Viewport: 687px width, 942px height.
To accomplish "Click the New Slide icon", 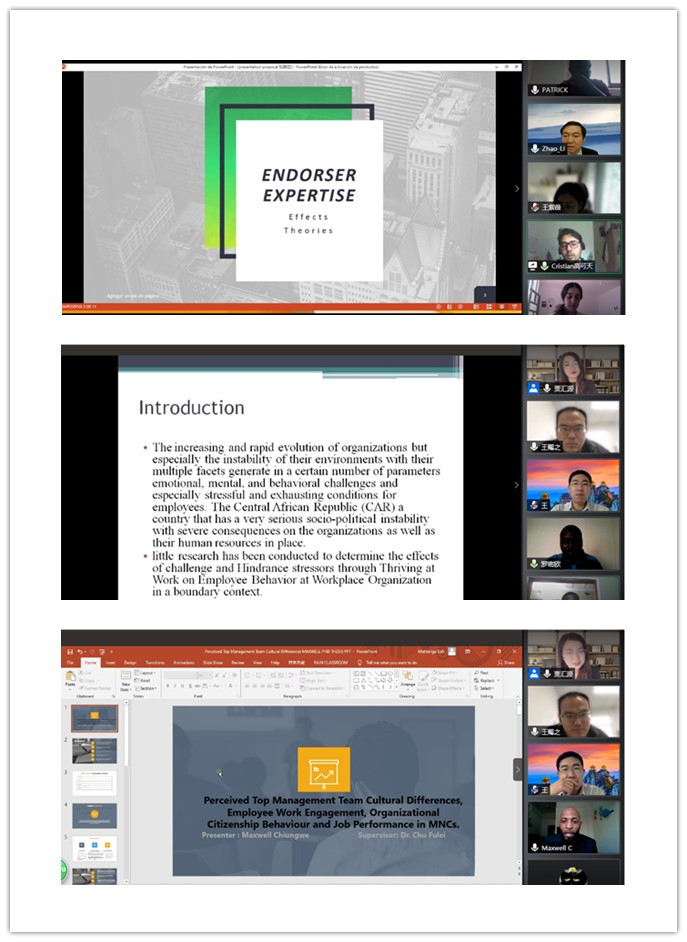I will 127,680.
